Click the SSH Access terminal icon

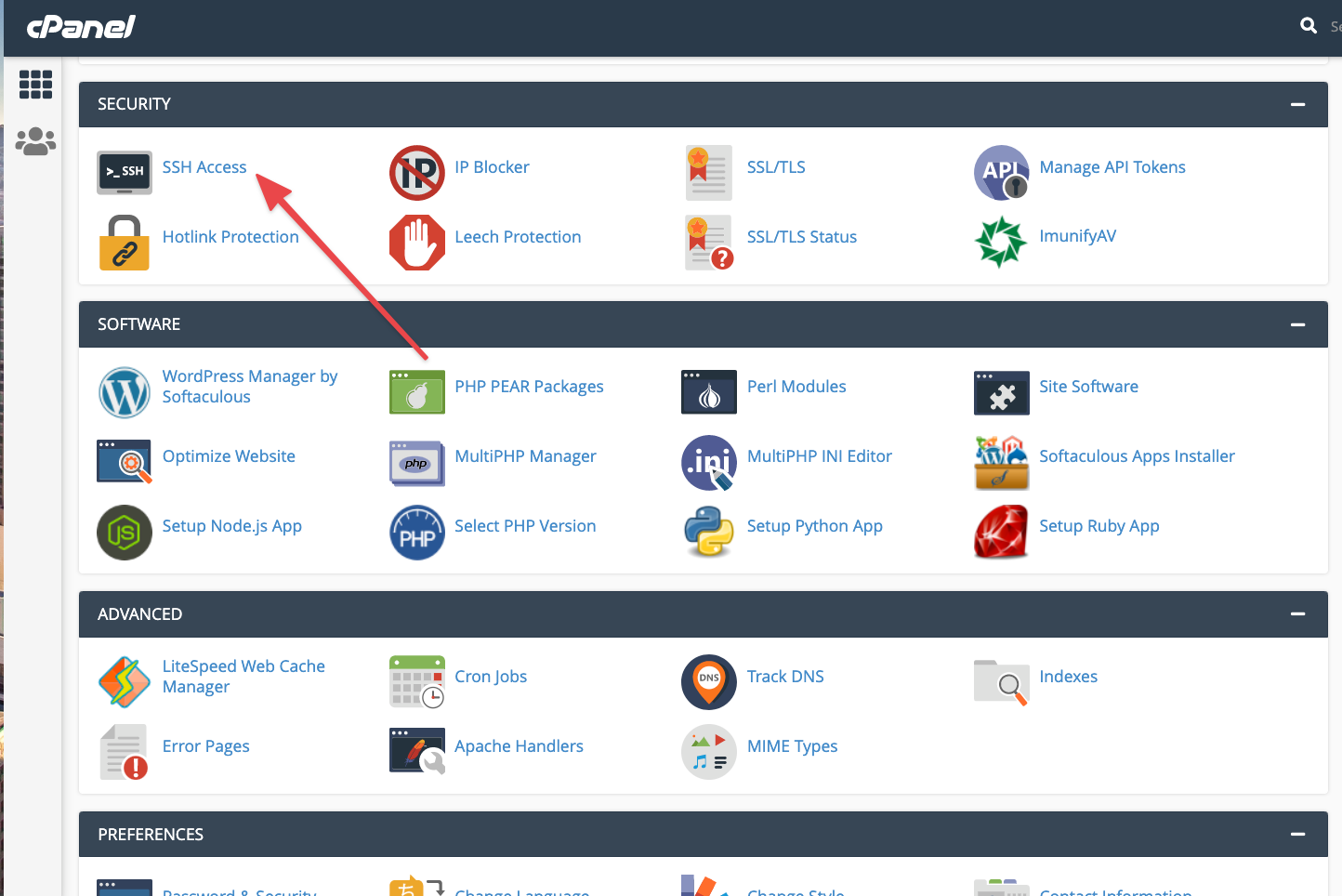[x=125, y=172]
